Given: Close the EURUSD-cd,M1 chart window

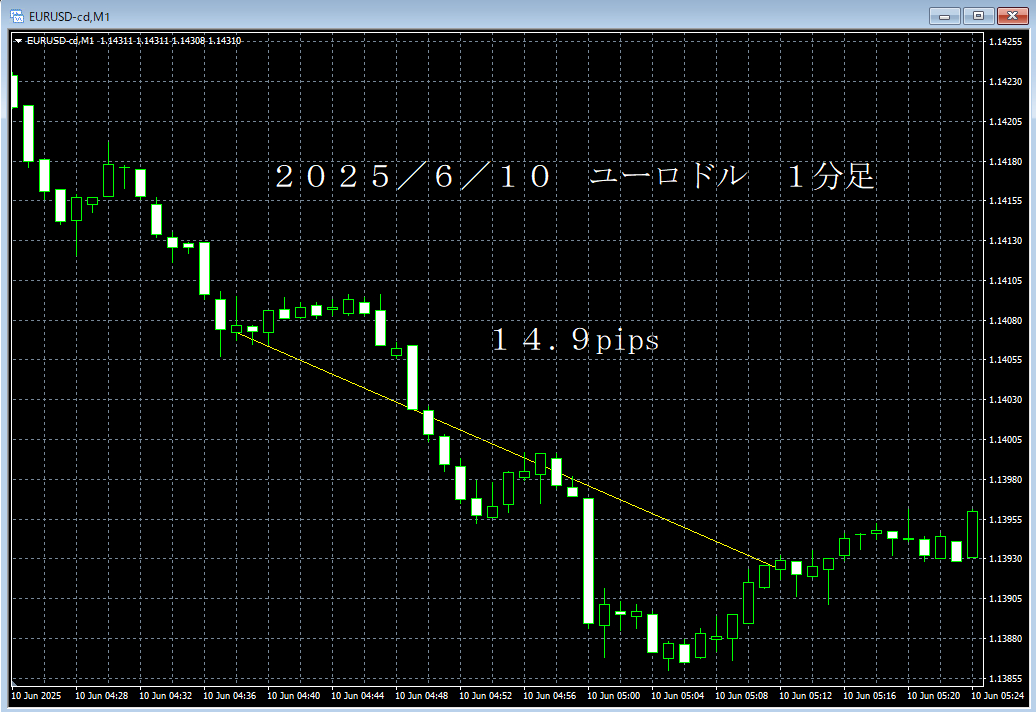Looking at the screenshot, I should [1012, 16].
